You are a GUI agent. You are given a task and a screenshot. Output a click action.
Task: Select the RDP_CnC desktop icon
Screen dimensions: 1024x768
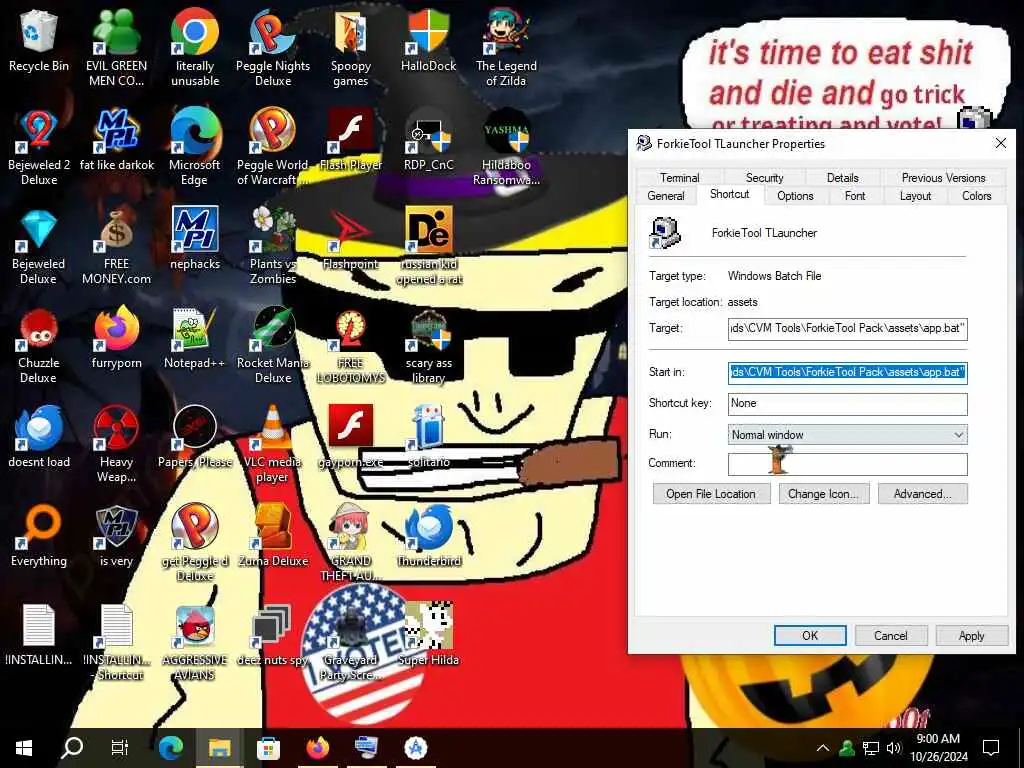428,140
